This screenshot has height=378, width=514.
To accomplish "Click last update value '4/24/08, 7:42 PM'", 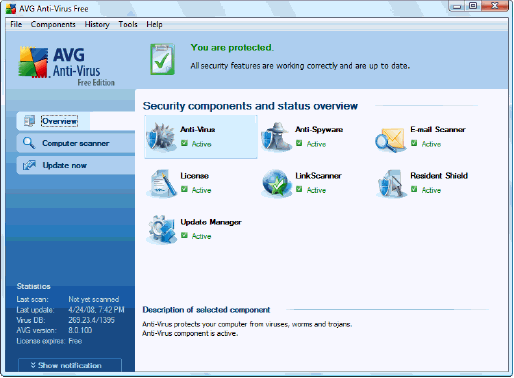I will [x=96, y=310].
